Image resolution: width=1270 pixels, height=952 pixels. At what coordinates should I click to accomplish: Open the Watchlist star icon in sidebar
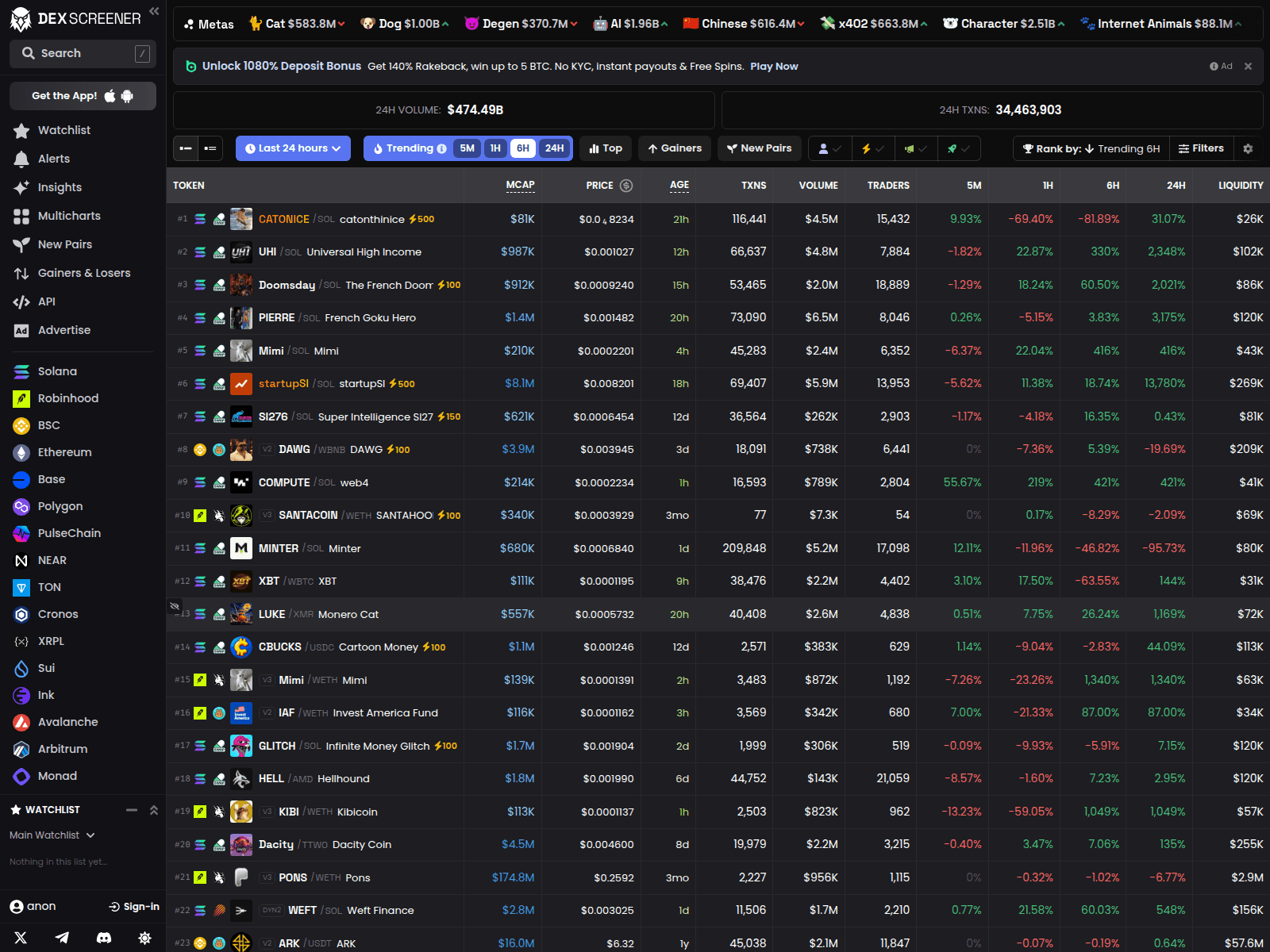(x=21, y=131)
